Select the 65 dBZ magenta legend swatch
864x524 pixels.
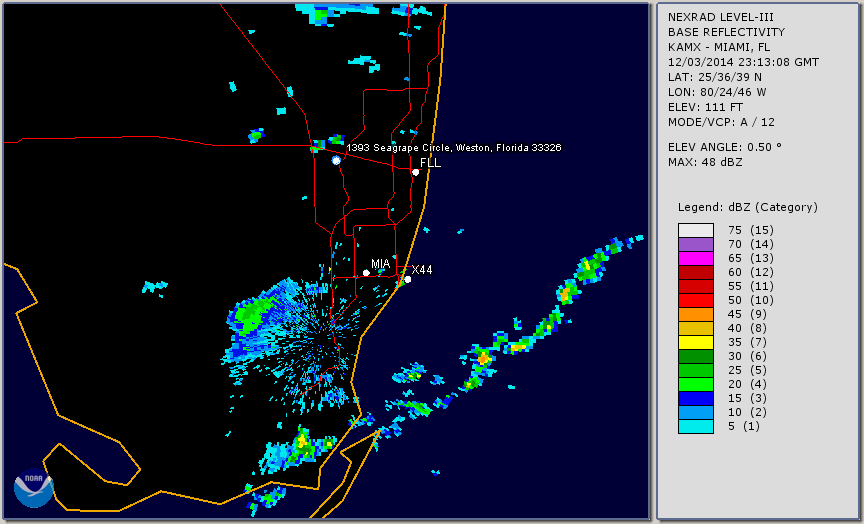696,258
